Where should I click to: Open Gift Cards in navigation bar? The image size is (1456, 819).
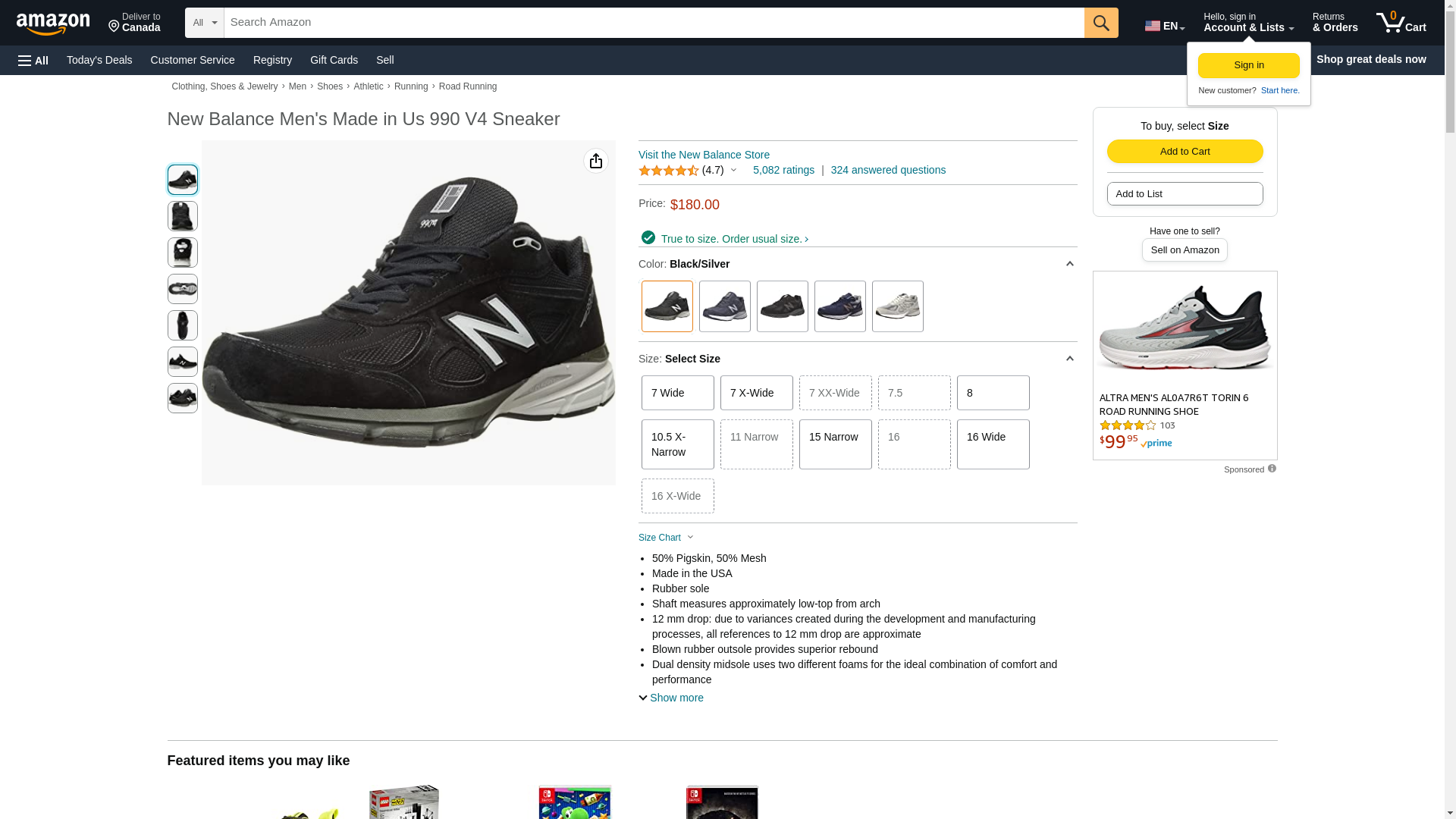pos(334,60)
